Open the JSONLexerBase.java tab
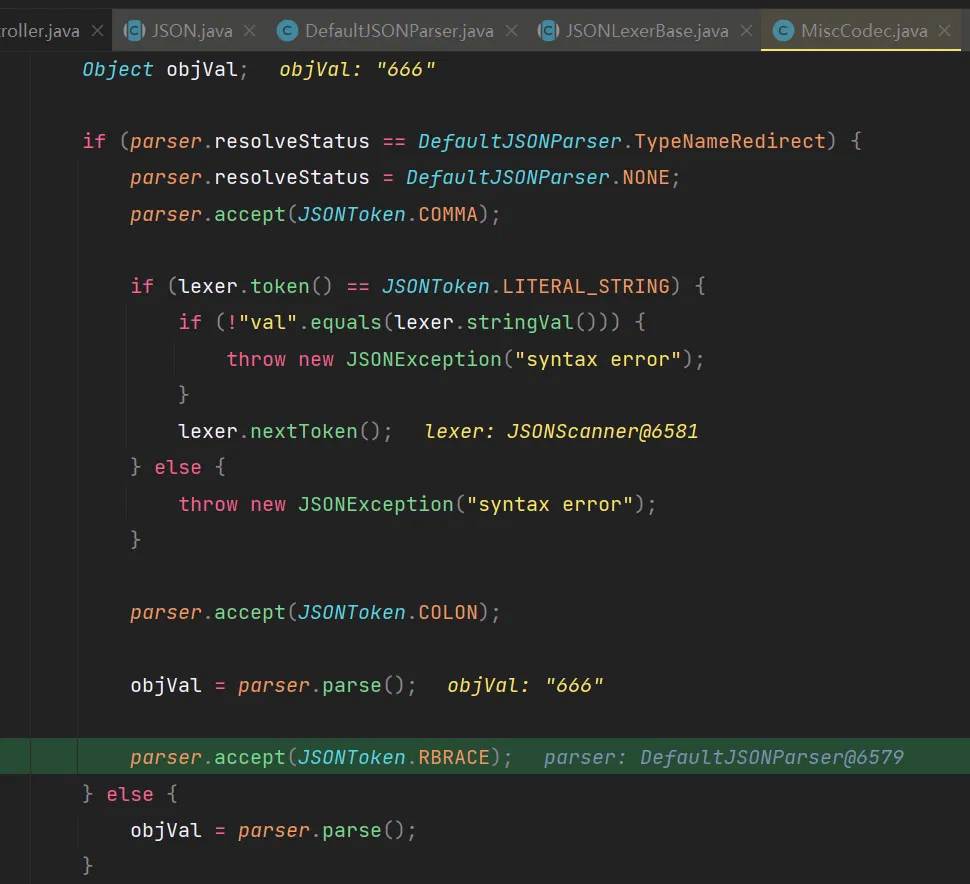 (647, 31)
